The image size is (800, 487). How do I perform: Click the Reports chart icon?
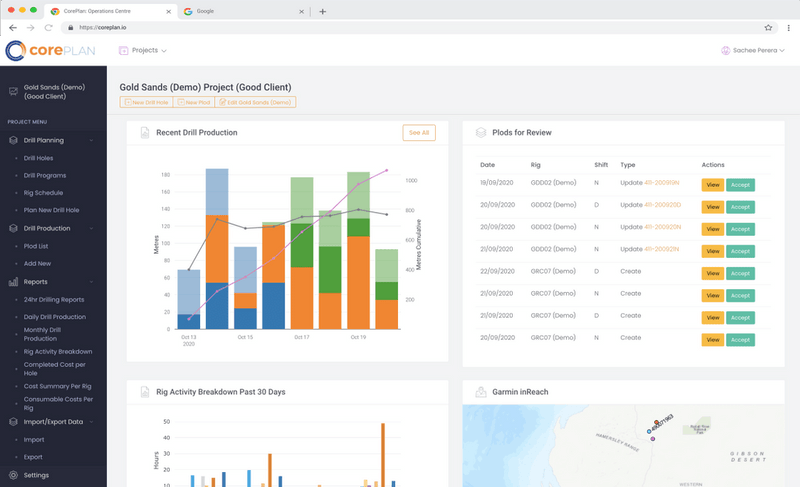[13, 282]
